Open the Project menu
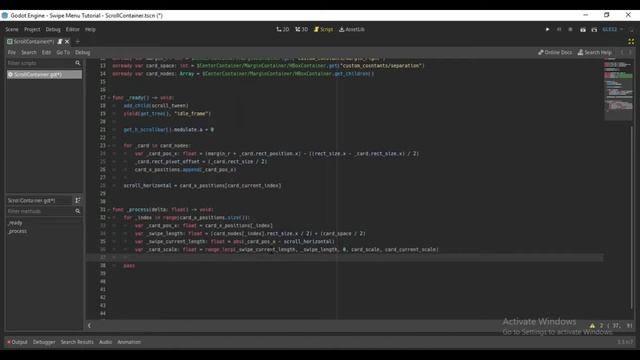Image resolution: width=640 pixels, height=360 pixels. coord(32,29)
